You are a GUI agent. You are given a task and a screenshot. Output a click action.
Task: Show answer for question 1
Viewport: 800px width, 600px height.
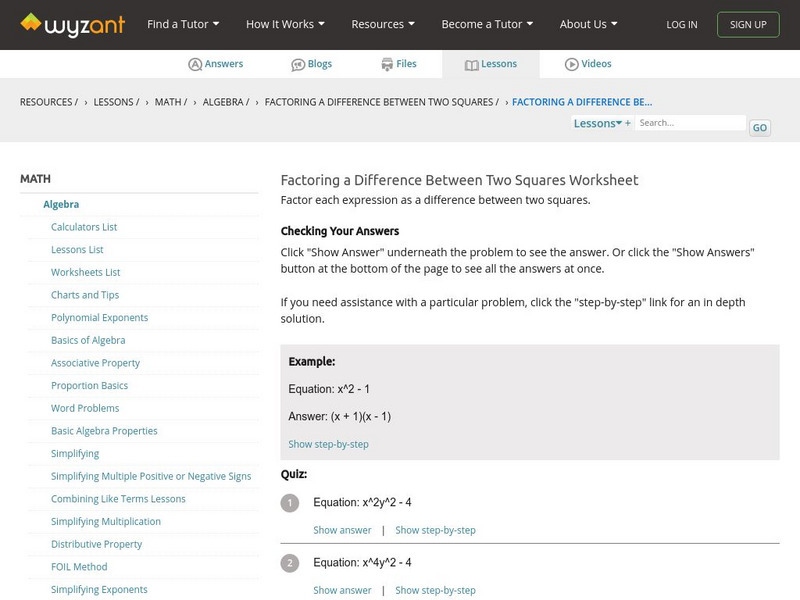pos(342,530)
